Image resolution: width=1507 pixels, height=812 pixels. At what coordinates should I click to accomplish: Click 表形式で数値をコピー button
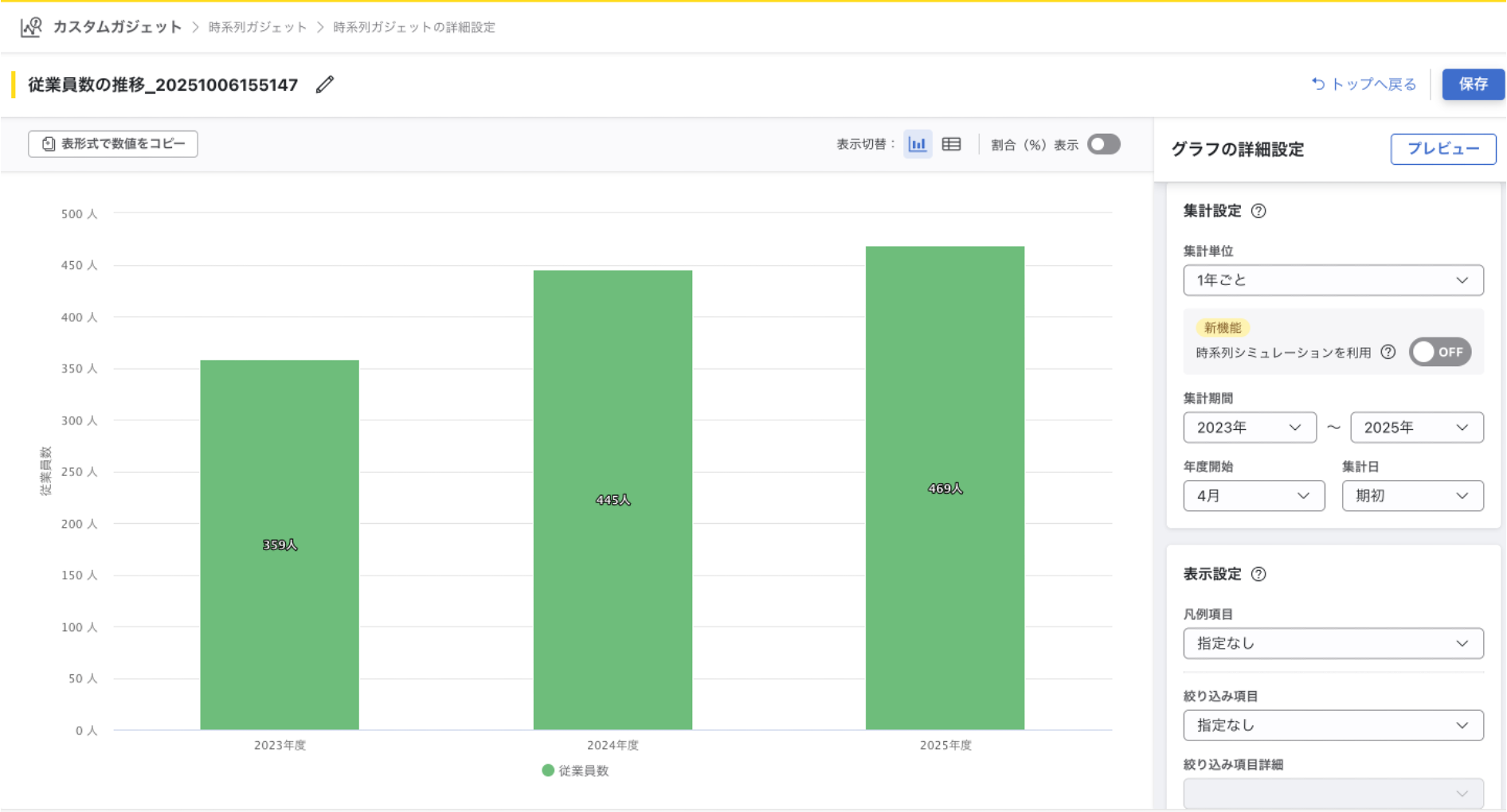coord(113,144)
